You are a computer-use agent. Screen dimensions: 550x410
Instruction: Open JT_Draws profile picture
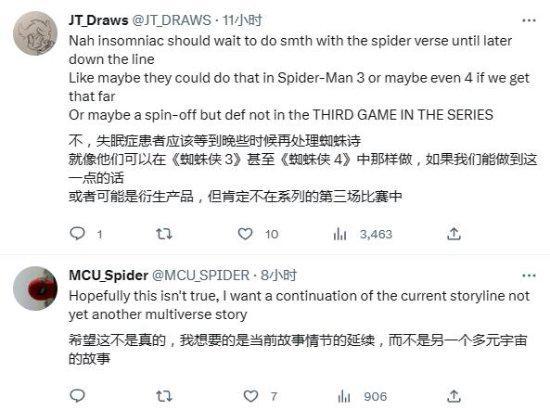(x=35, y=33)
